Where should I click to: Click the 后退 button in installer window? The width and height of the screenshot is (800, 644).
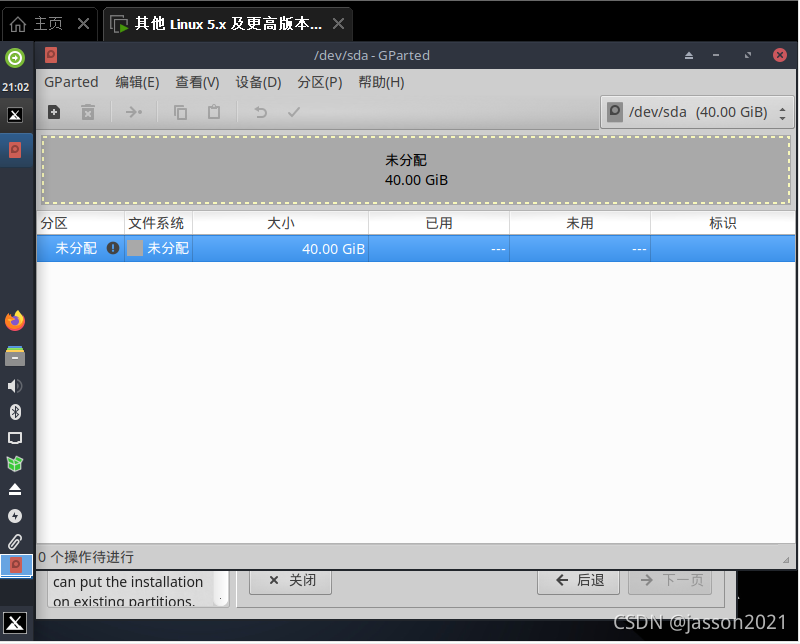coord(579,581)
